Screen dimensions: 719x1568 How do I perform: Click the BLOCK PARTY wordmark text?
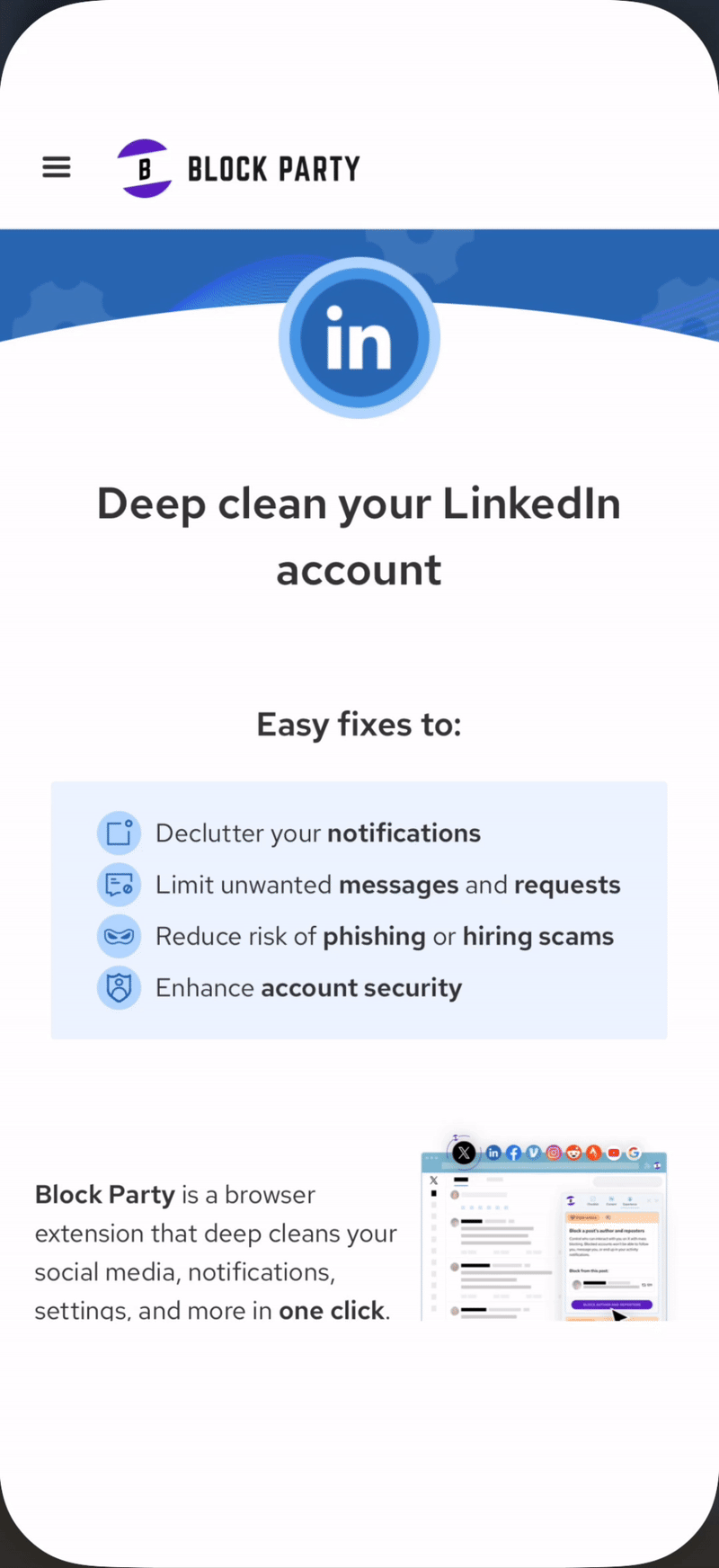point(273,169)
